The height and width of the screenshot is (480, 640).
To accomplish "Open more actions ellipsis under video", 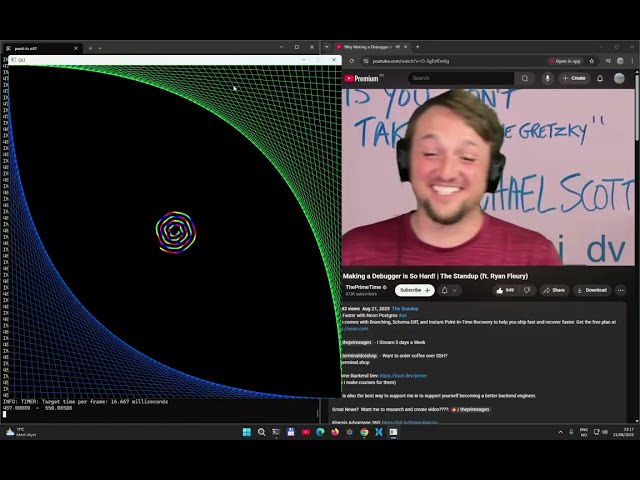I will pos(620,290).
